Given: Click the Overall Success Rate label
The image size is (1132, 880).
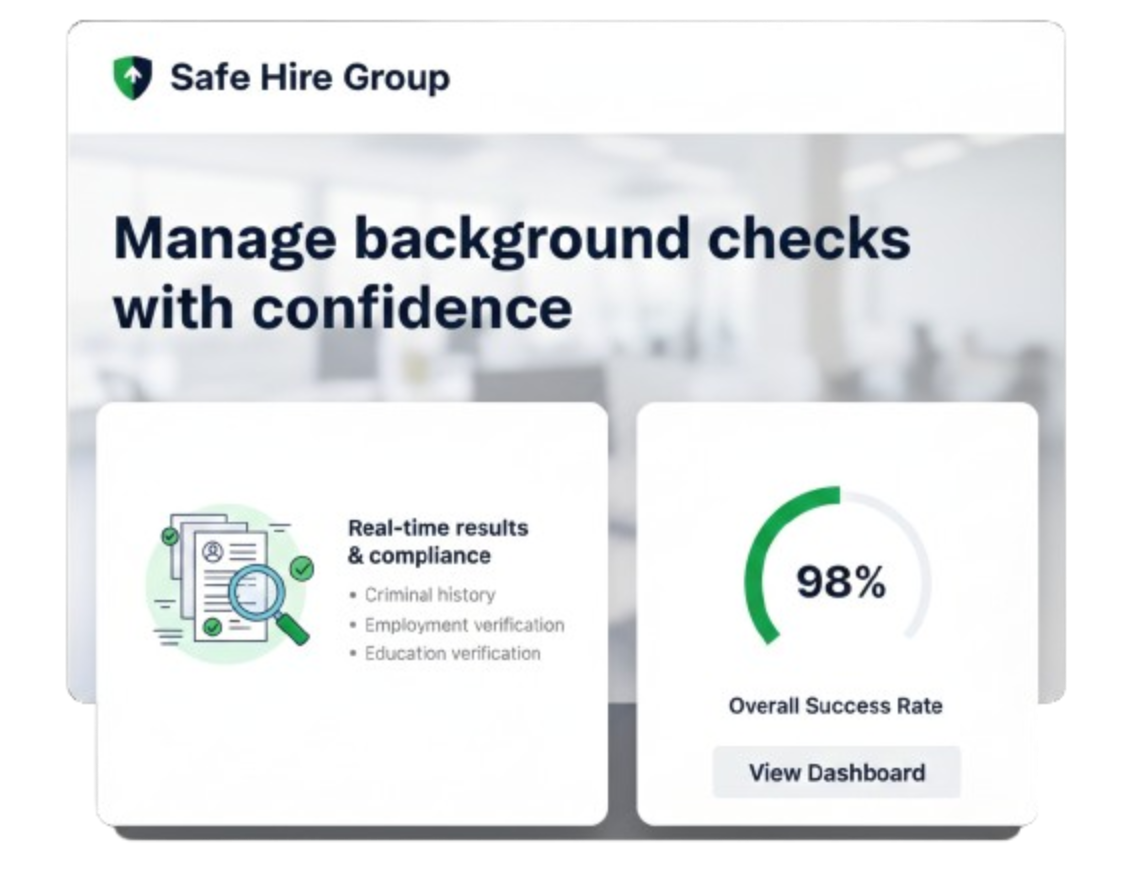Looking at the screenshot, I should coord(835,706).
